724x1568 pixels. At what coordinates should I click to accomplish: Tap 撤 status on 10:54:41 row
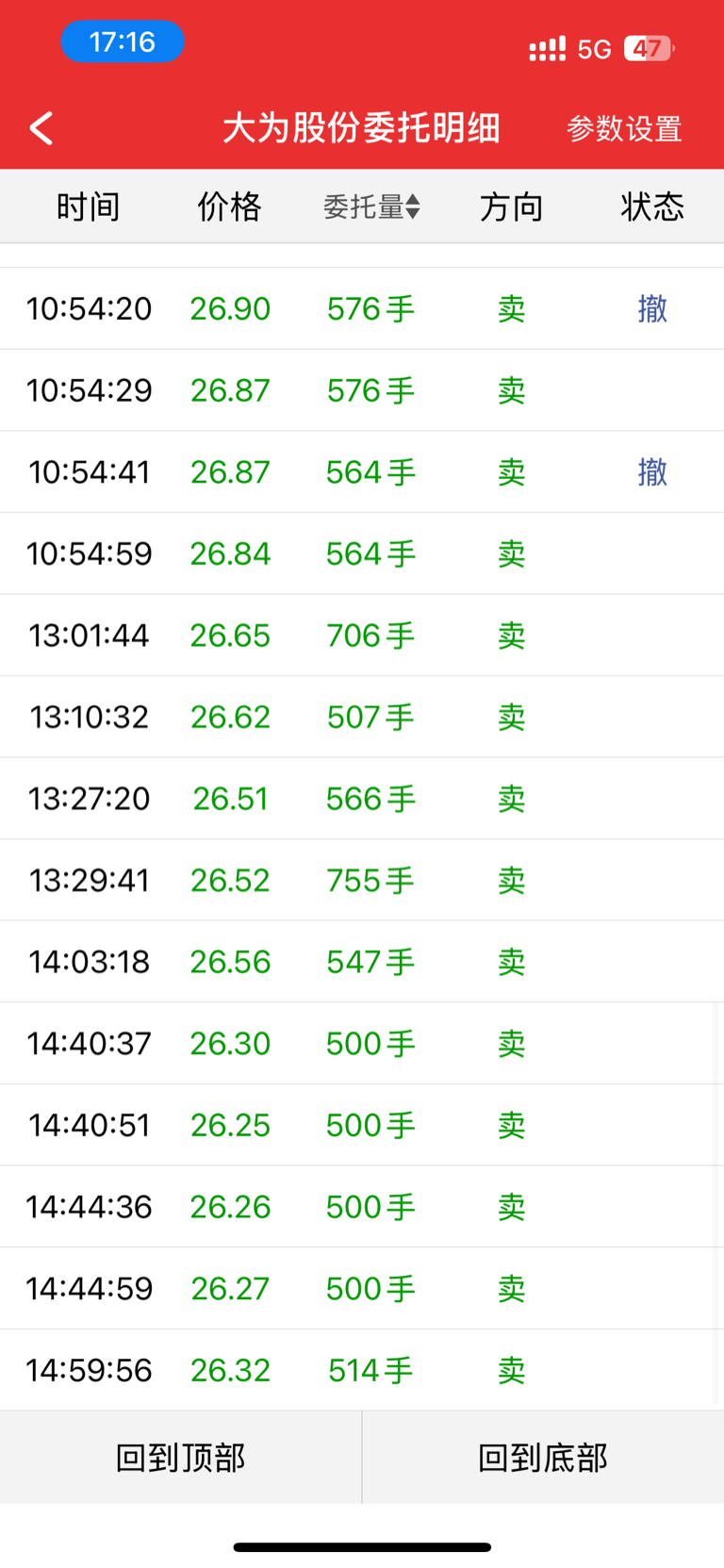(651, 471)
